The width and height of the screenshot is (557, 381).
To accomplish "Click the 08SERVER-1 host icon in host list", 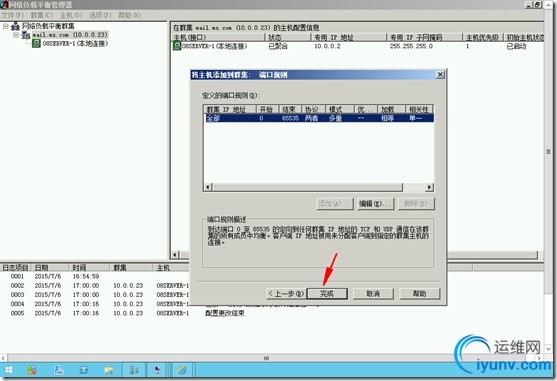I will point(177,46).
